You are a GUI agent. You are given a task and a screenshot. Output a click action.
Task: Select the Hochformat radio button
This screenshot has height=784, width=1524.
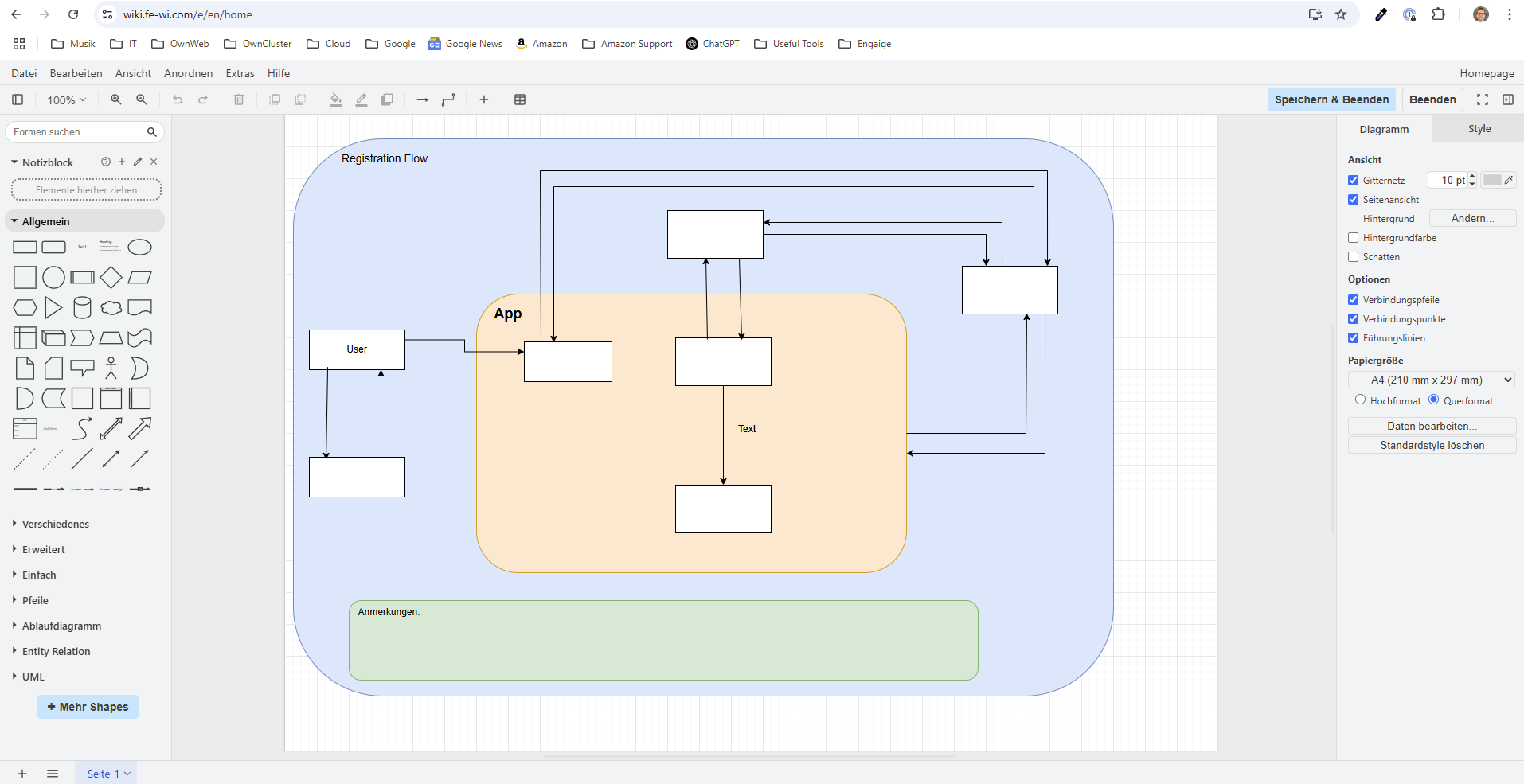[1360, 400]
